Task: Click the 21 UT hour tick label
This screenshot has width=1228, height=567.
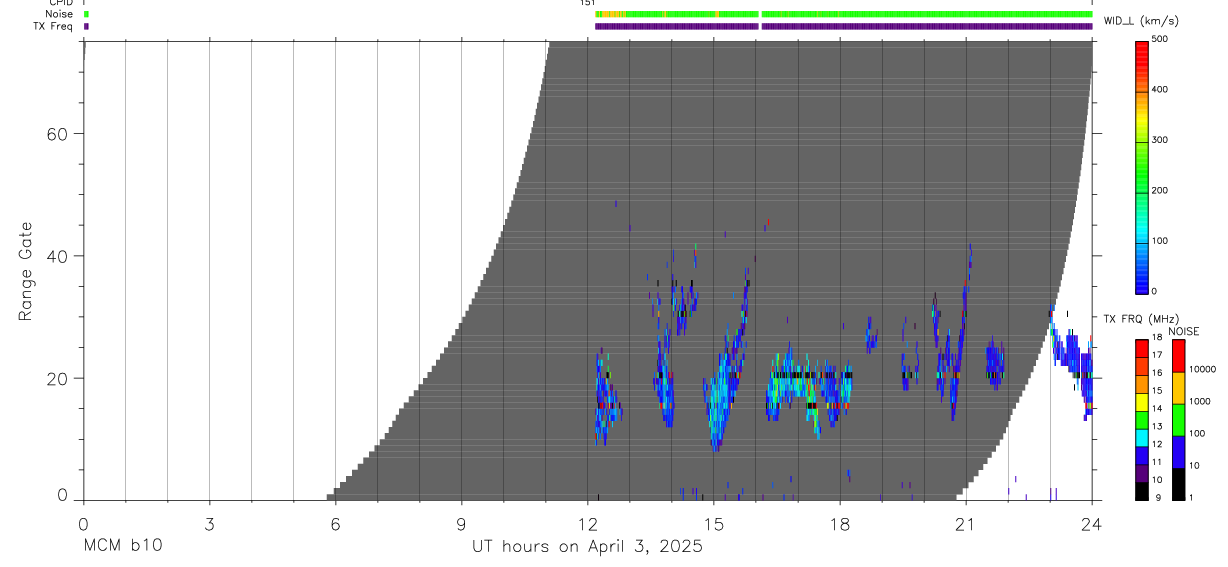Action: [965, 523]
